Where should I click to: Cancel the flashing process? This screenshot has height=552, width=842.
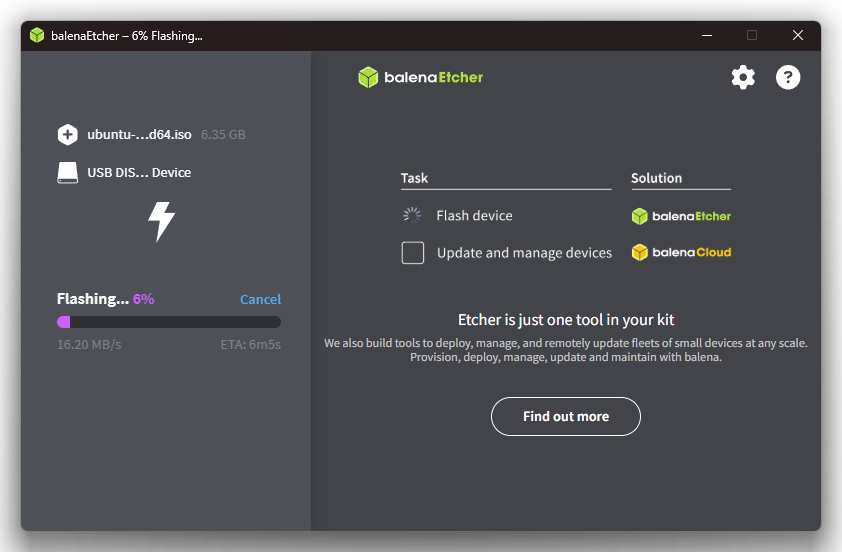[x=260, y=299]
